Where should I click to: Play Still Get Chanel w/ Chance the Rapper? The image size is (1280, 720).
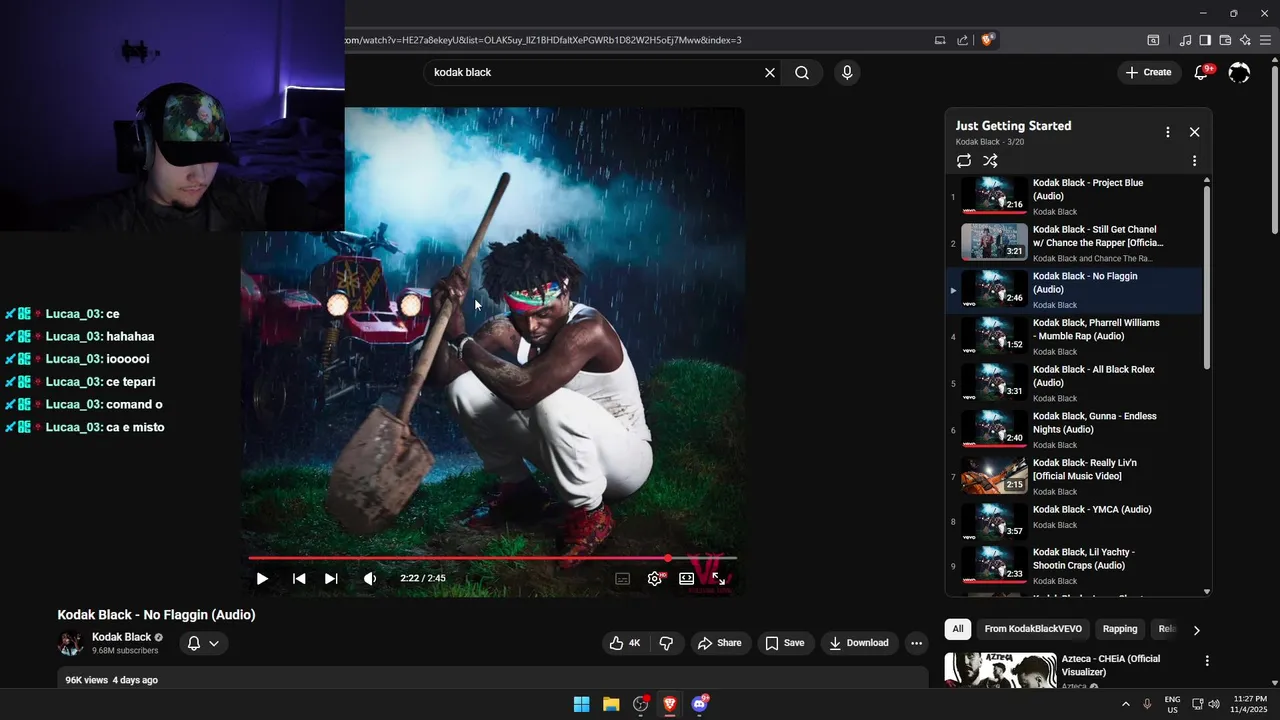1074,243
